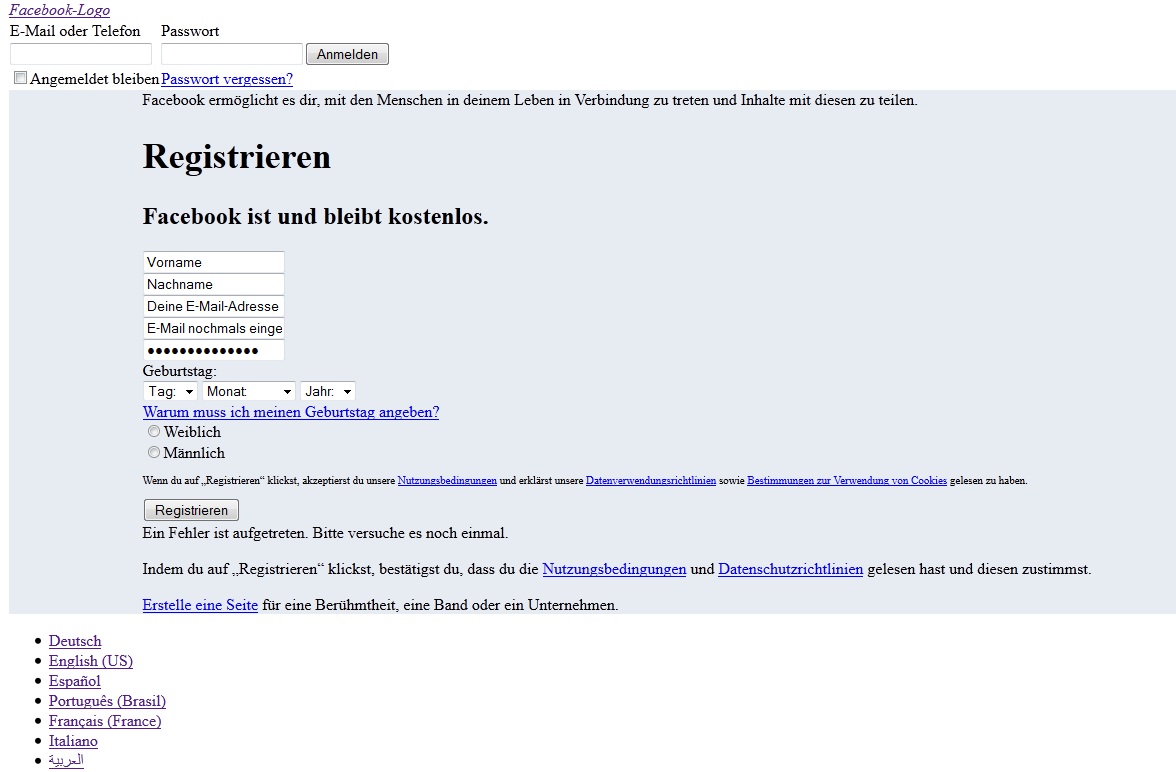Click the Geburtstag: label
Image resolution: width=1176 pixels, height=772 pixels.
point(179,371)
